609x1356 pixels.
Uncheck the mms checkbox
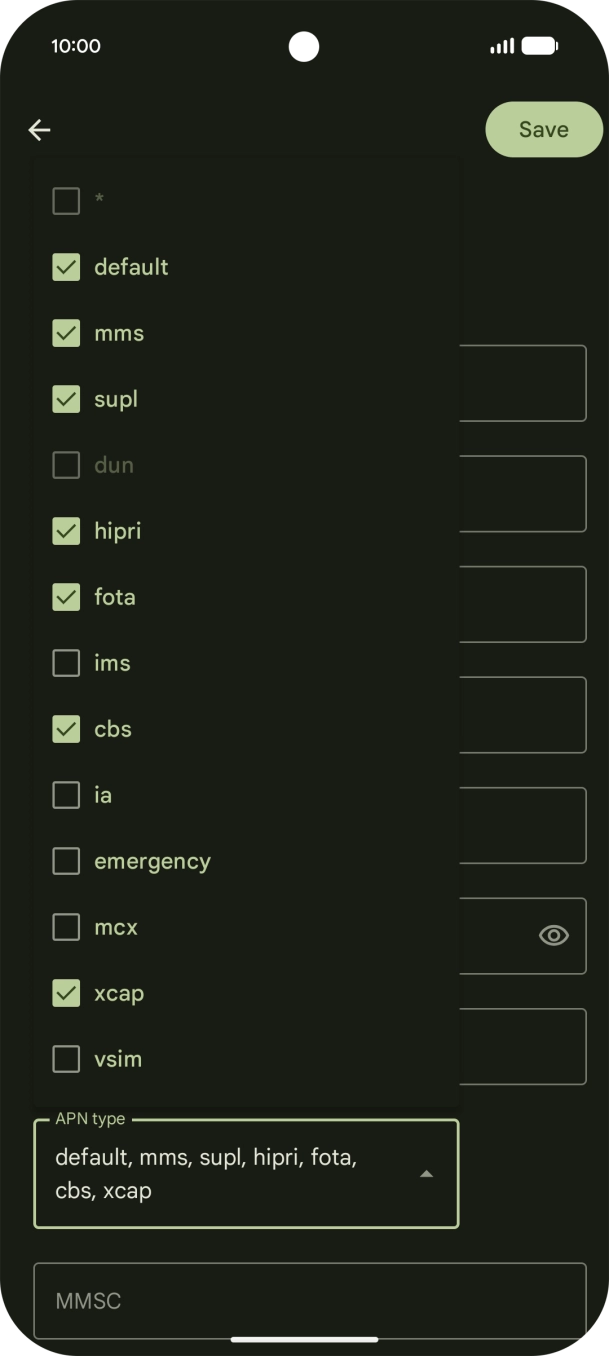coord(66,333)
